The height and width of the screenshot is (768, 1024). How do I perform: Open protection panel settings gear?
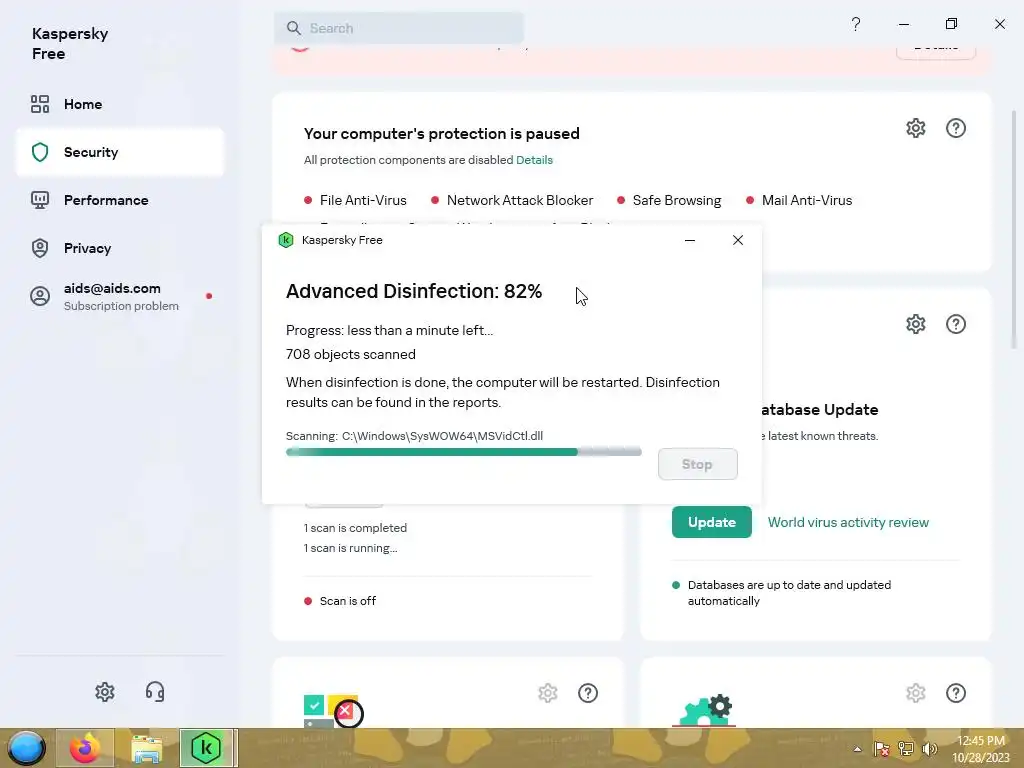(916, 128)
